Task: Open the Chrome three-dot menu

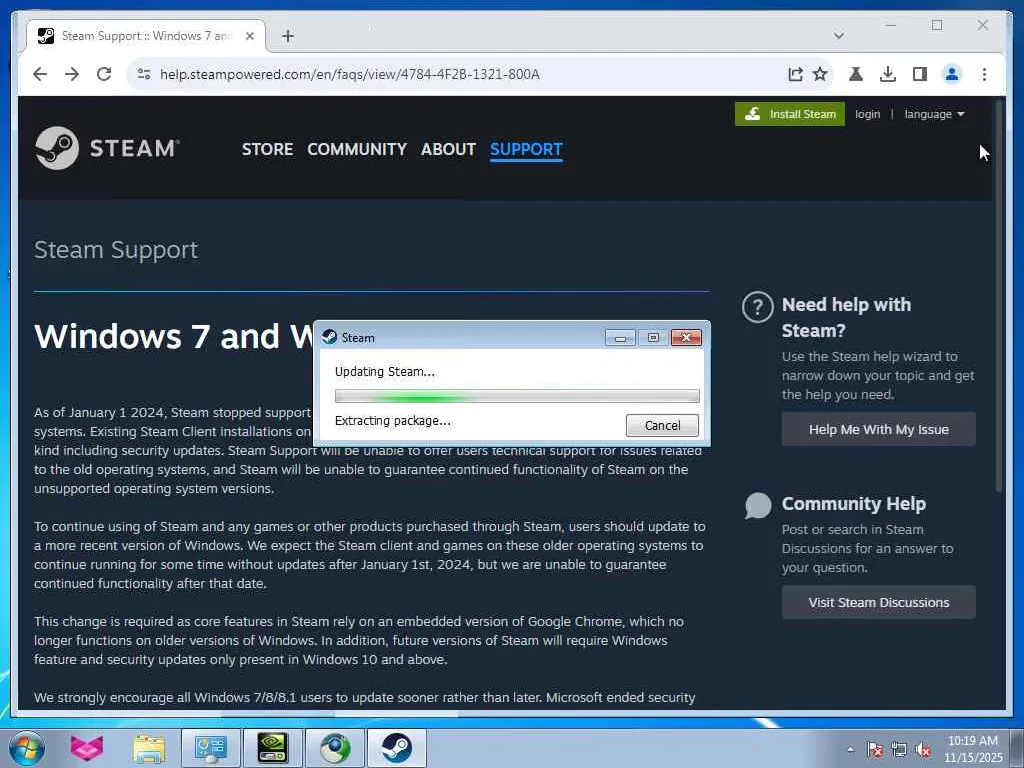Action: tap(984, 74)
